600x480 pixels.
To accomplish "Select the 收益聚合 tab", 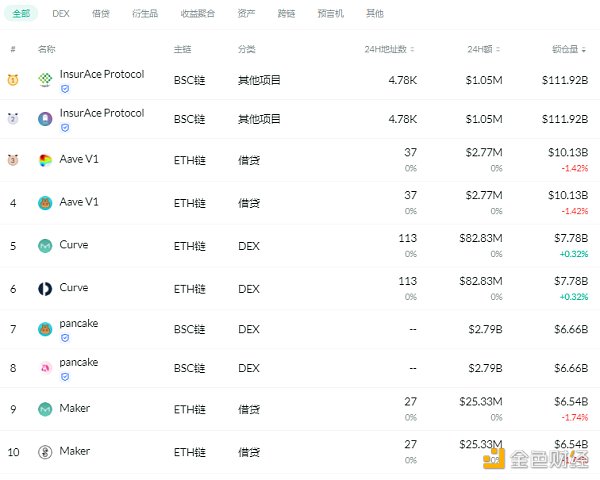I will 195,14.
